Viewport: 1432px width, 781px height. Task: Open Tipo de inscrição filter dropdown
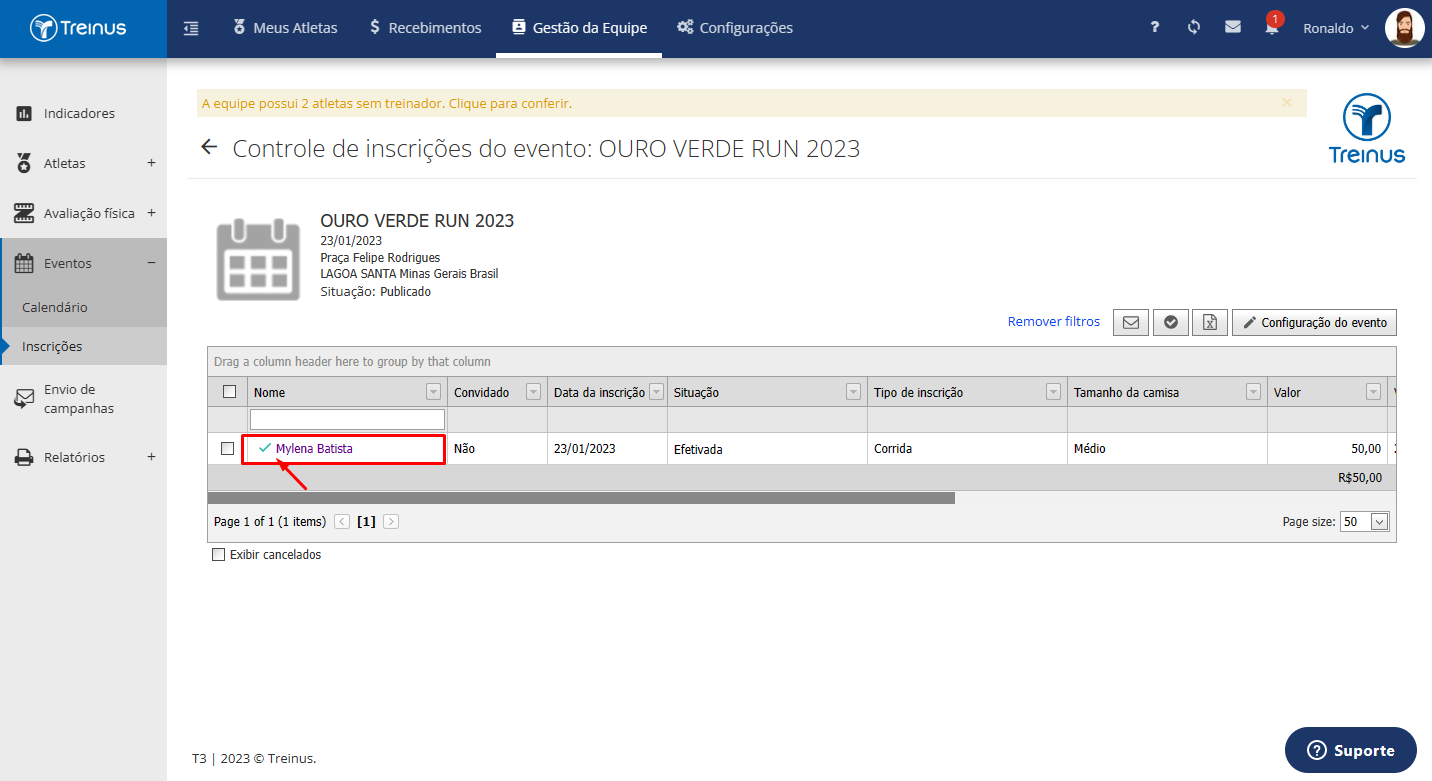pyautogui.click(x=1053, y=392)
